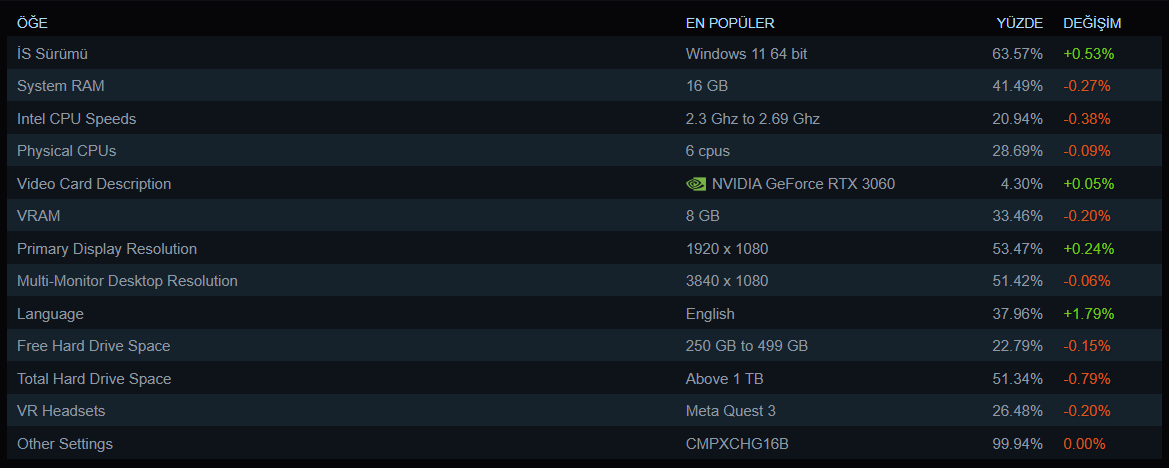
Task: Expand the İS Sürümü row
Action: [60, 54]
